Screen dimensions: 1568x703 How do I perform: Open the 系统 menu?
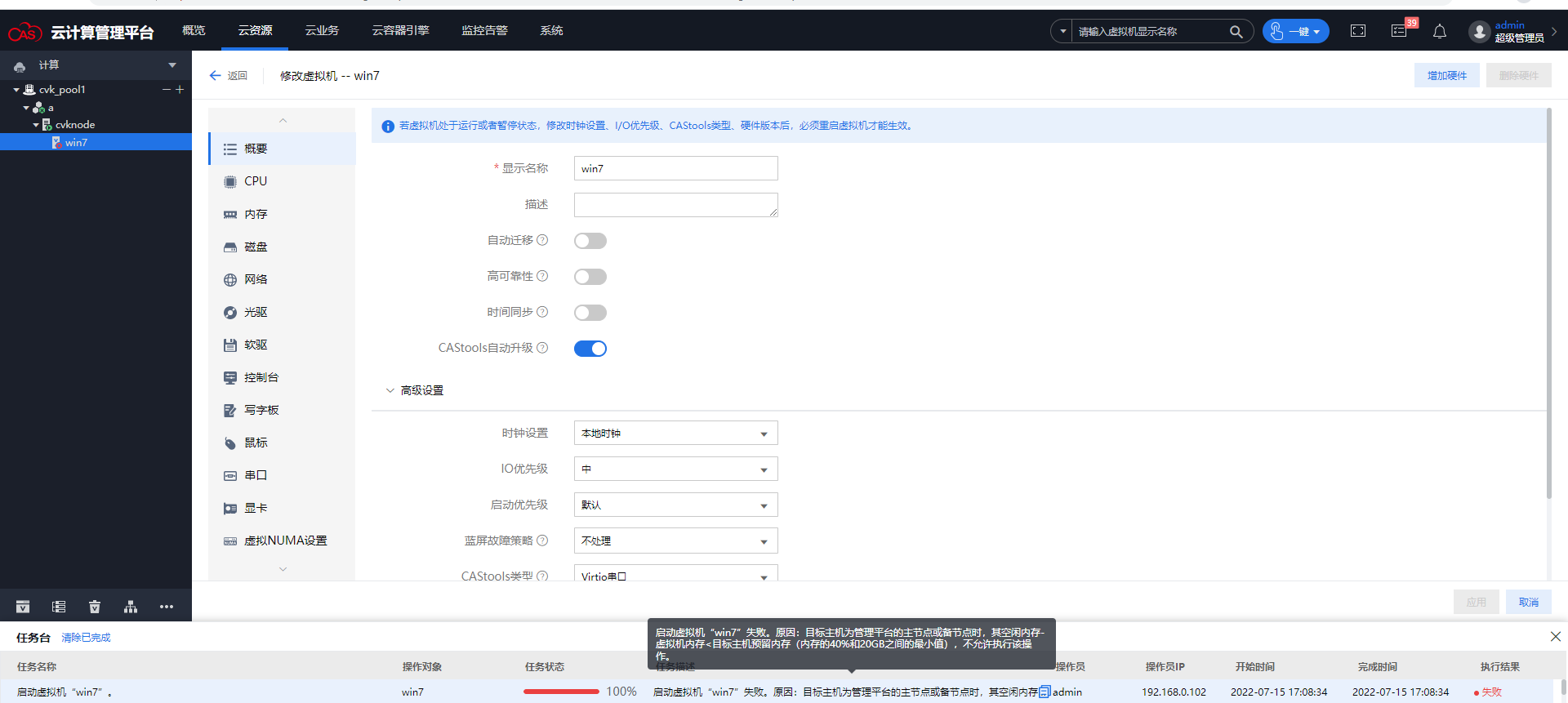551,30
